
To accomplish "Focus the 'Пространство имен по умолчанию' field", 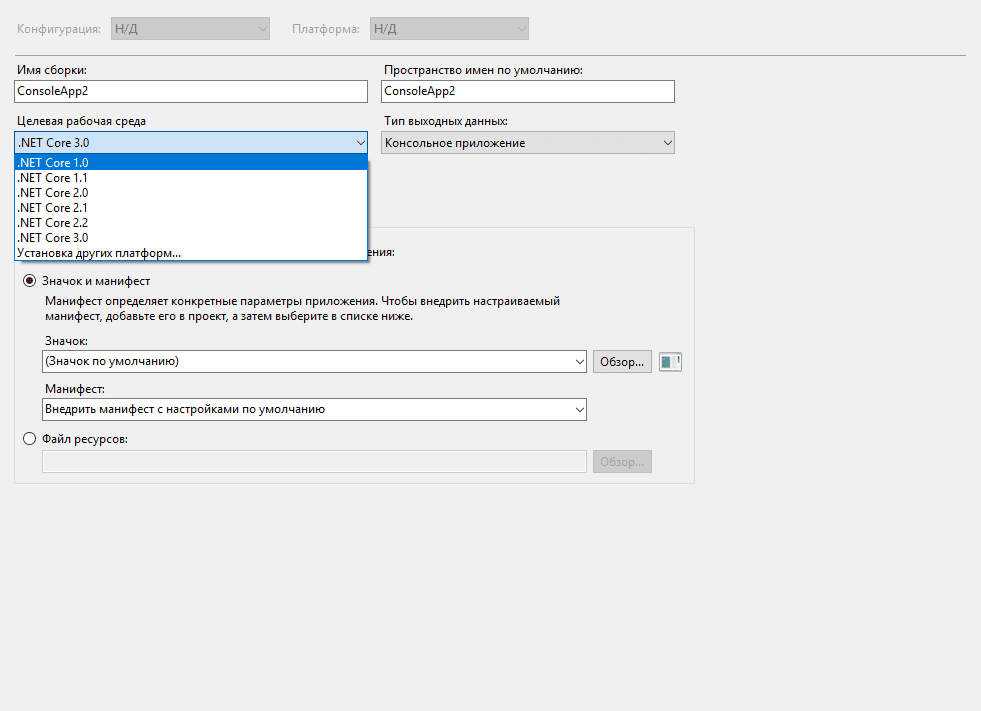I will point(528,91).
